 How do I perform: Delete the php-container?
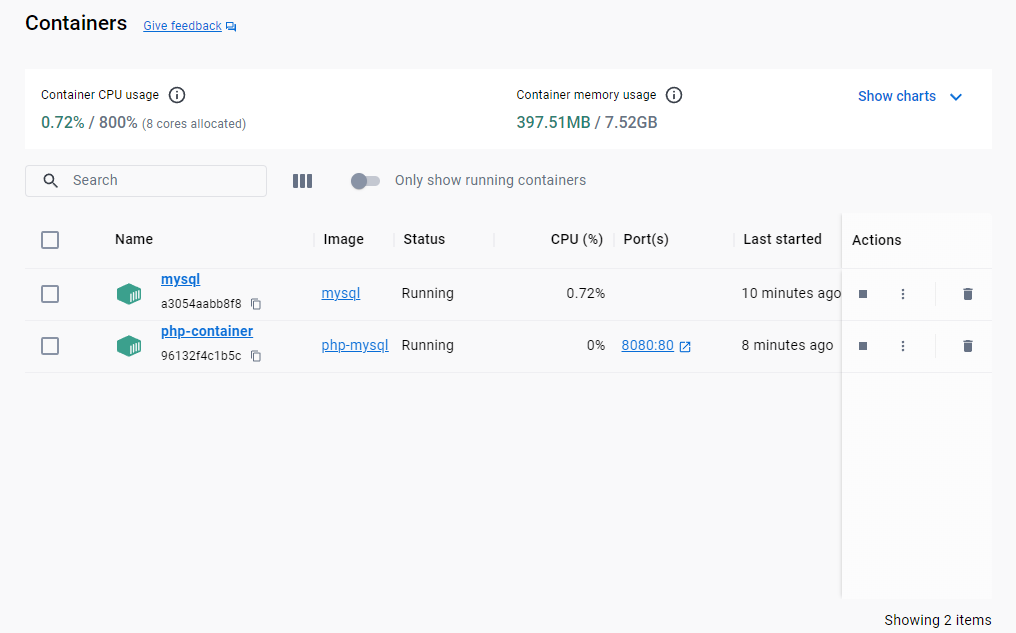point(967,346)
